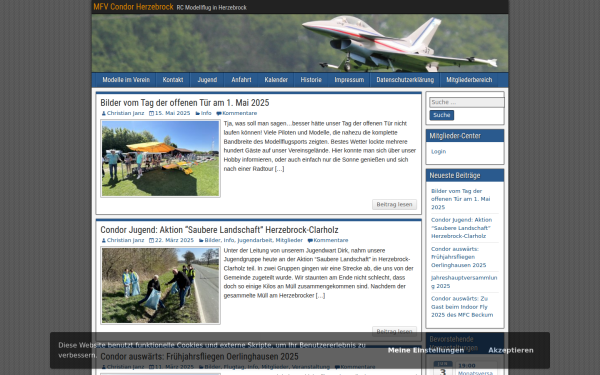Open sidebar link Frühjahrsfliegen Oerlinghausen 2025

458,257
